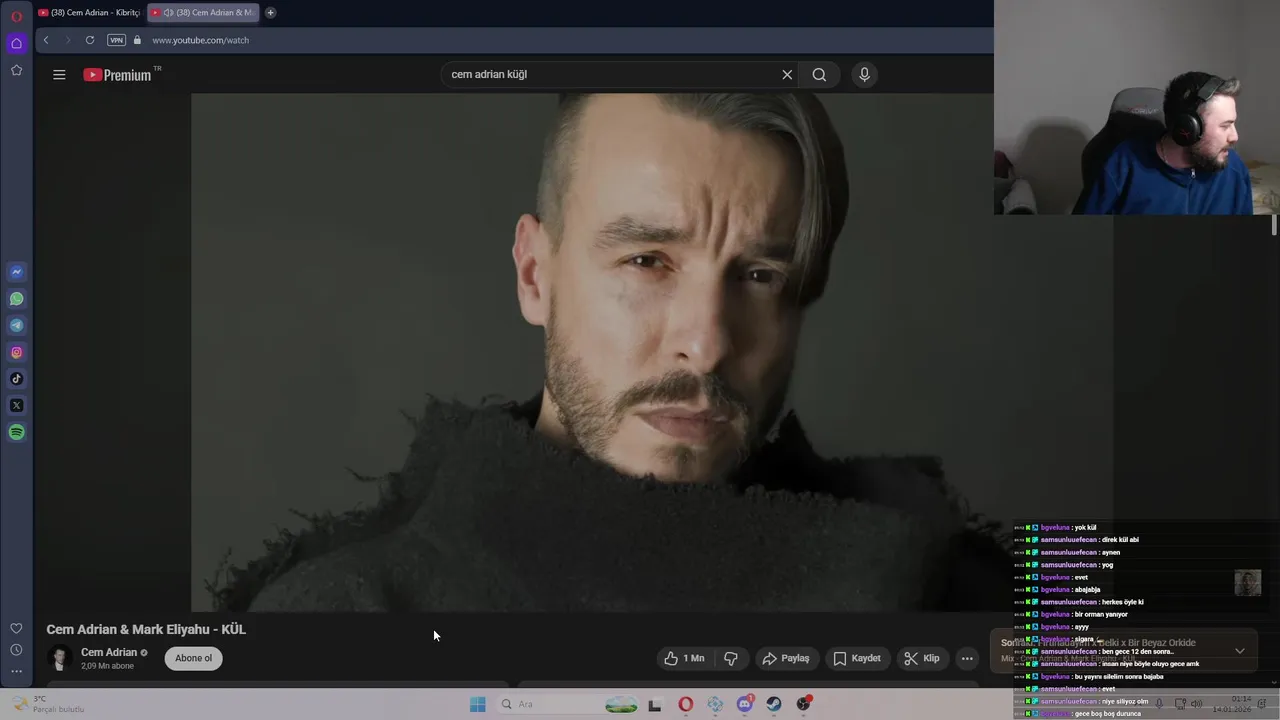The width and height of the screenshot is (1280, 720).
Task: Open more actions three-dot menu
Action: pos(967,658)
